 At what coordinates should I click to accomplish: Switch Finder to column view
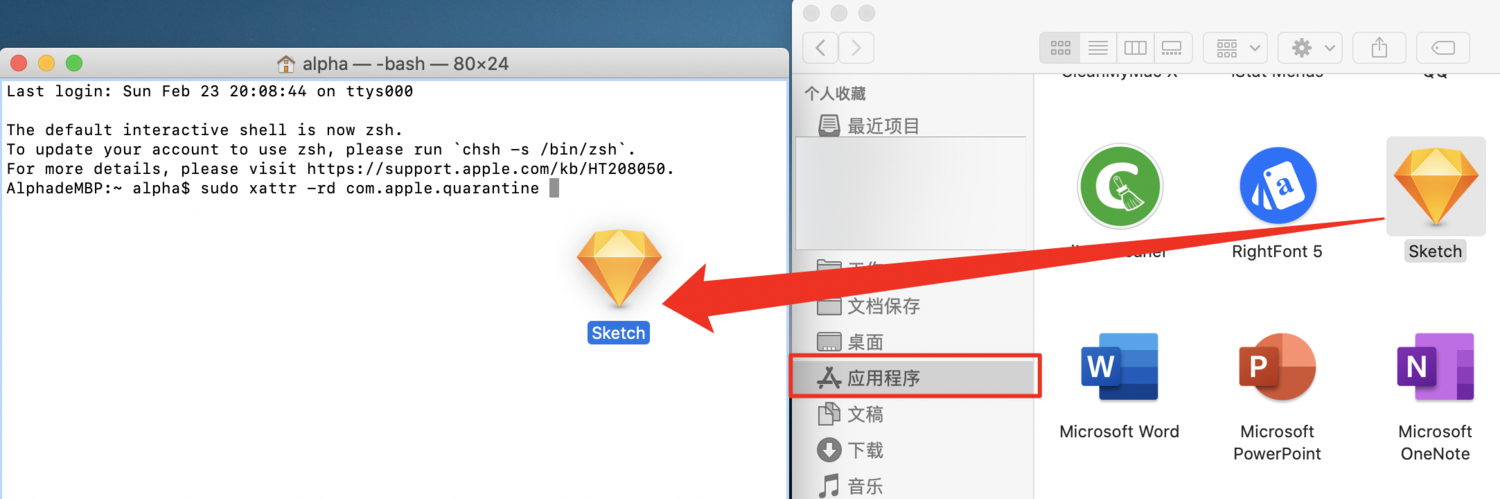tap(1135, 47)
